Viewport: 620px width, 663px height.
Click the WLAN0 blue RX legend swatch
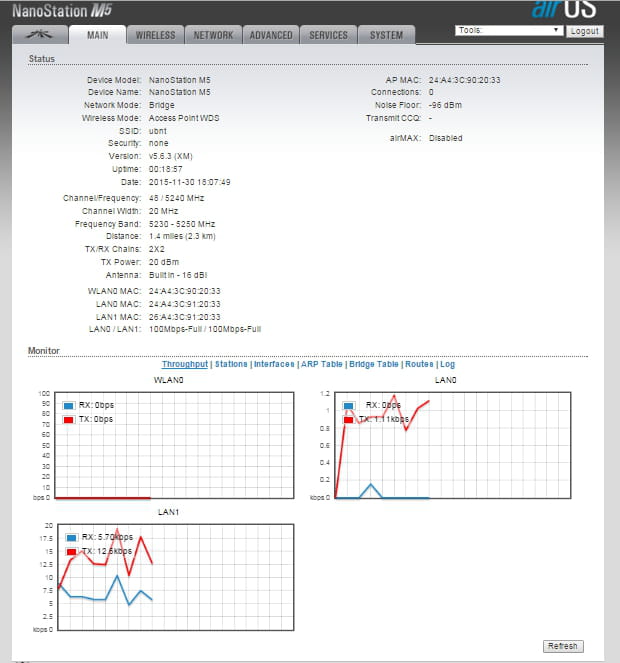coord(69,405)
